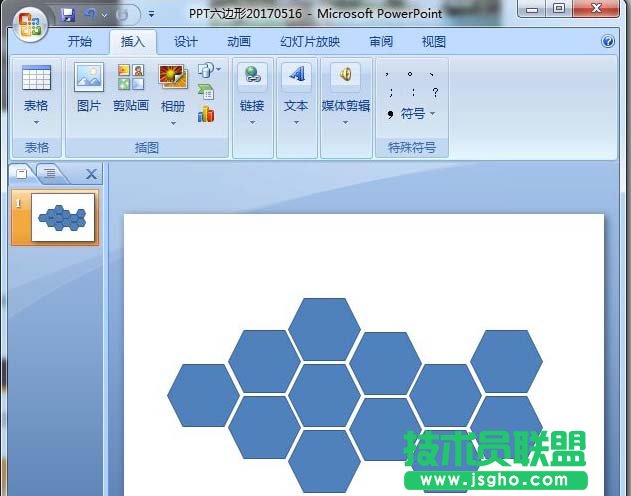Expand the 文本 (Text) group dropdown
Viewport: 631px width, 496px height.
tap(296, 122)
